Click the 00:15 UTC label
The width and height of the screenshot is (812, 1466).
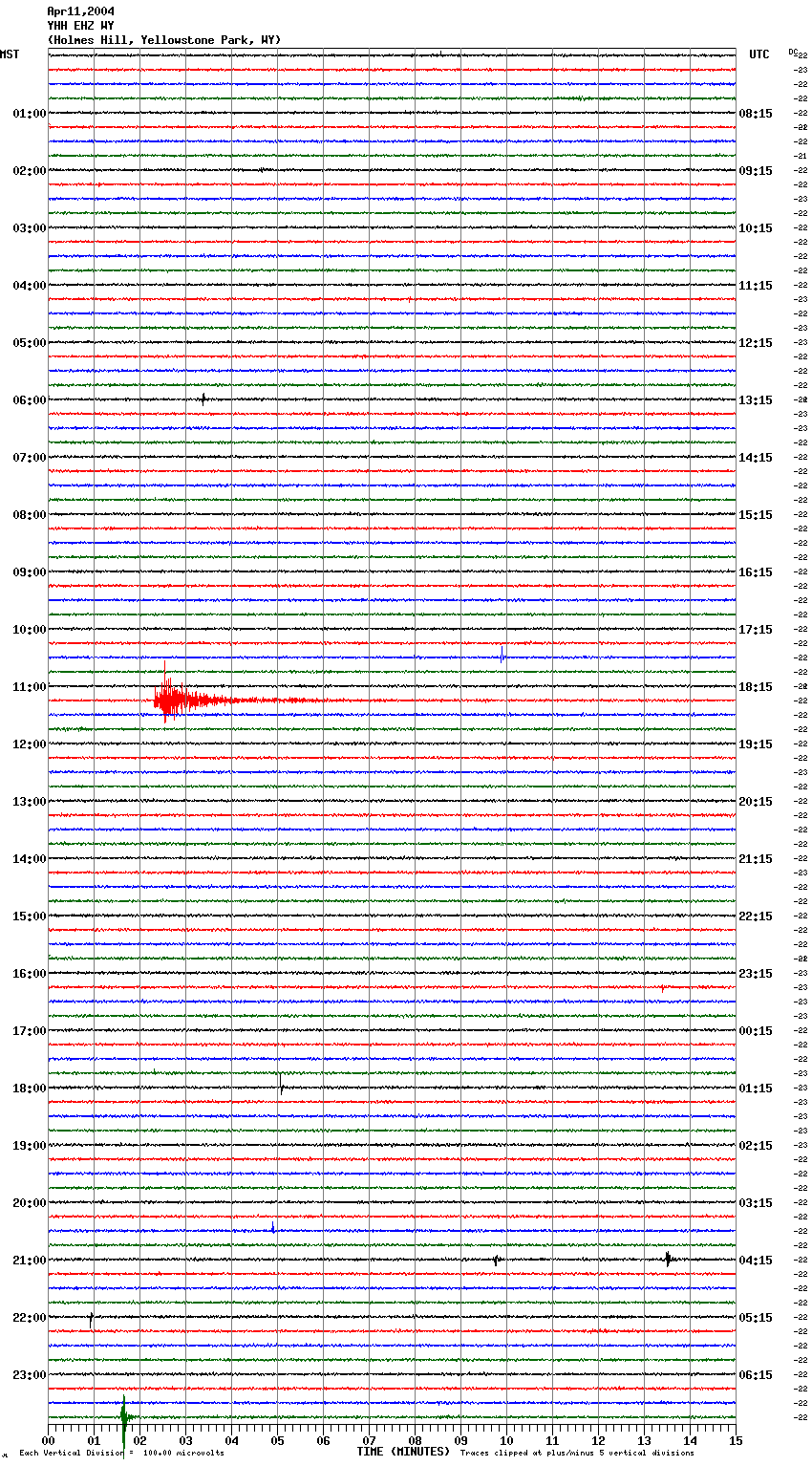756,1031
